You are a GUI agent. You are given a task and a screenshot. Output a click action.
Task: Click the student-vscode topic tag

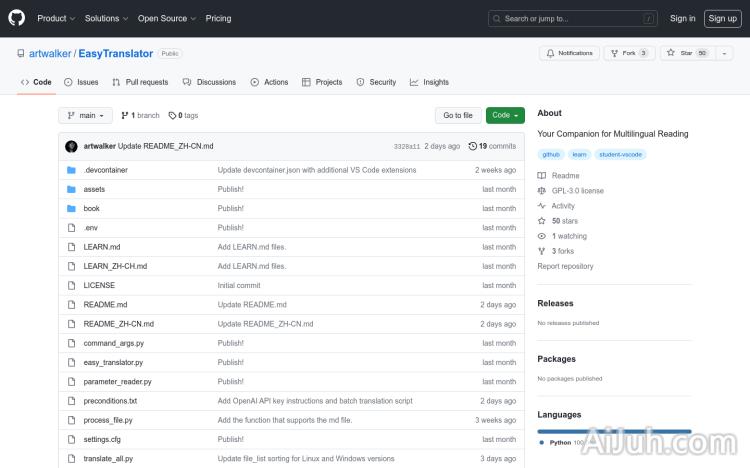[x=620, y=155]
